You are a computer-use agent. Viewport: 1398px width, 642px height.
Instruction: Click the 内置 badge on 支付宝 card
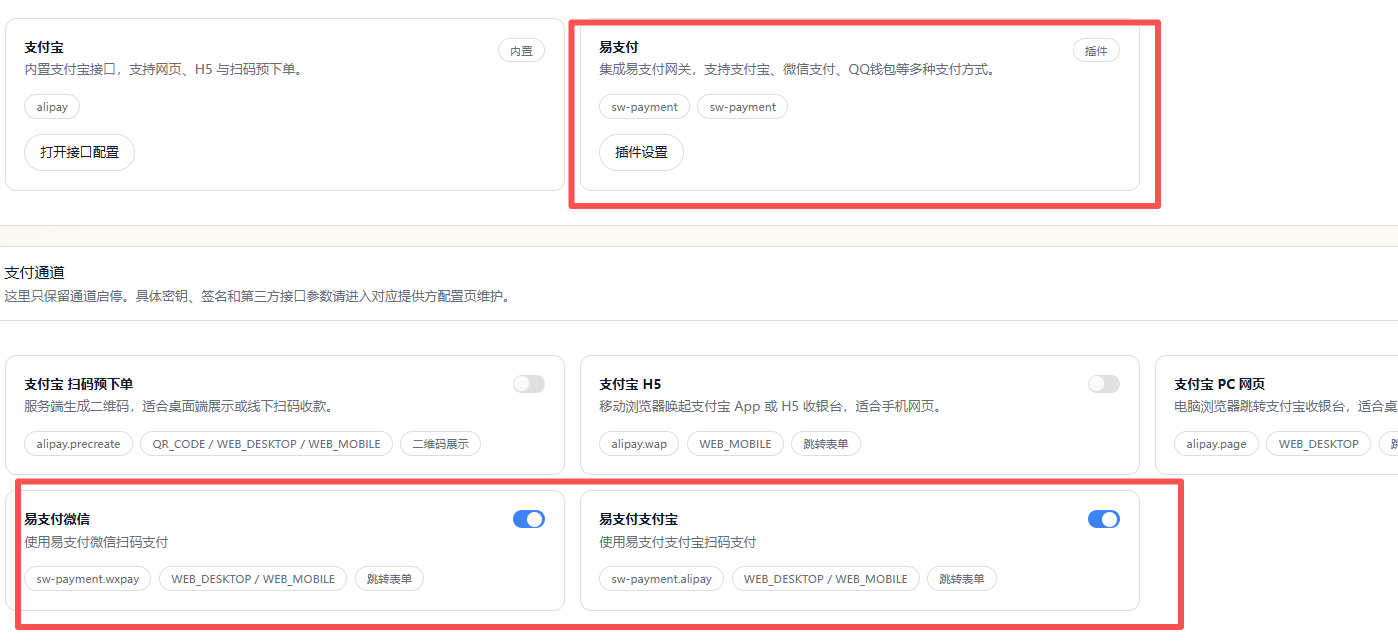521,50
